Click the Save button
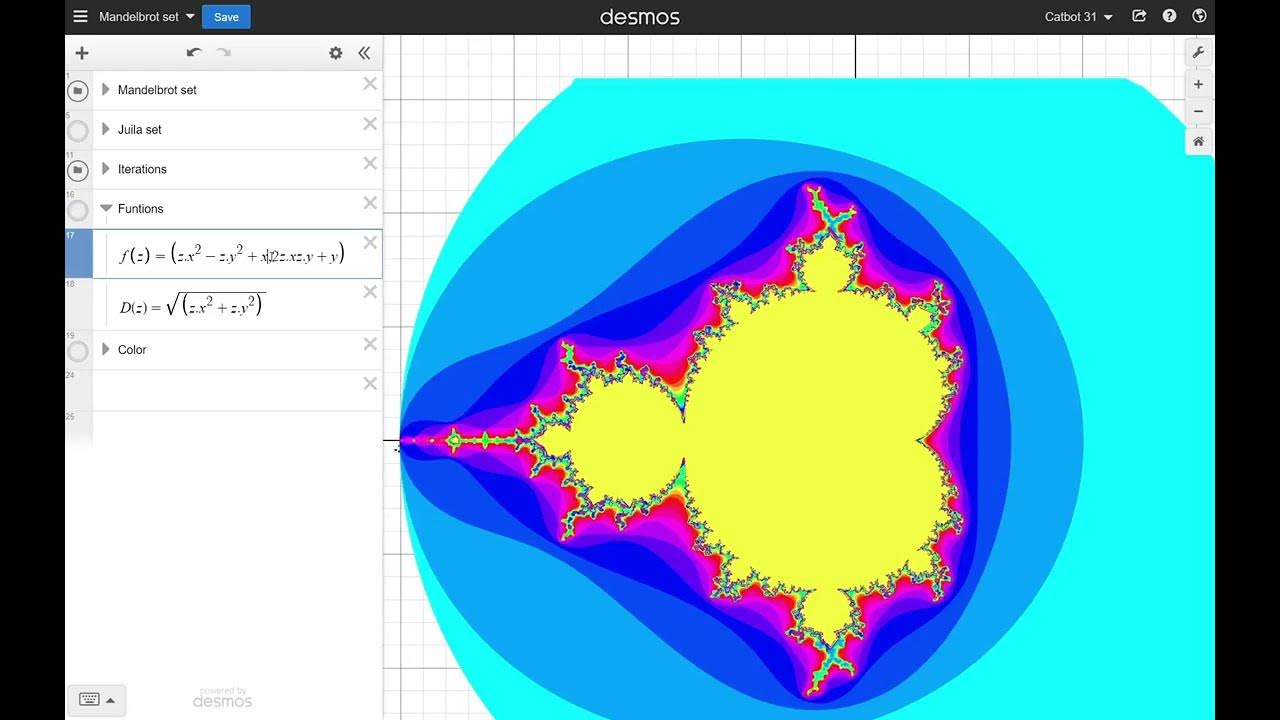 (x=226, y=16)
